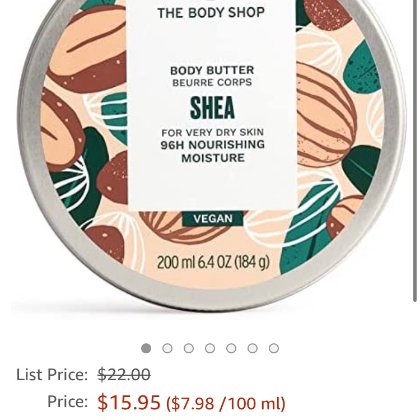The image size is (420, 420).
Task: Click the 200 ml 6.4 OZ size text
Action: [213, 262]
